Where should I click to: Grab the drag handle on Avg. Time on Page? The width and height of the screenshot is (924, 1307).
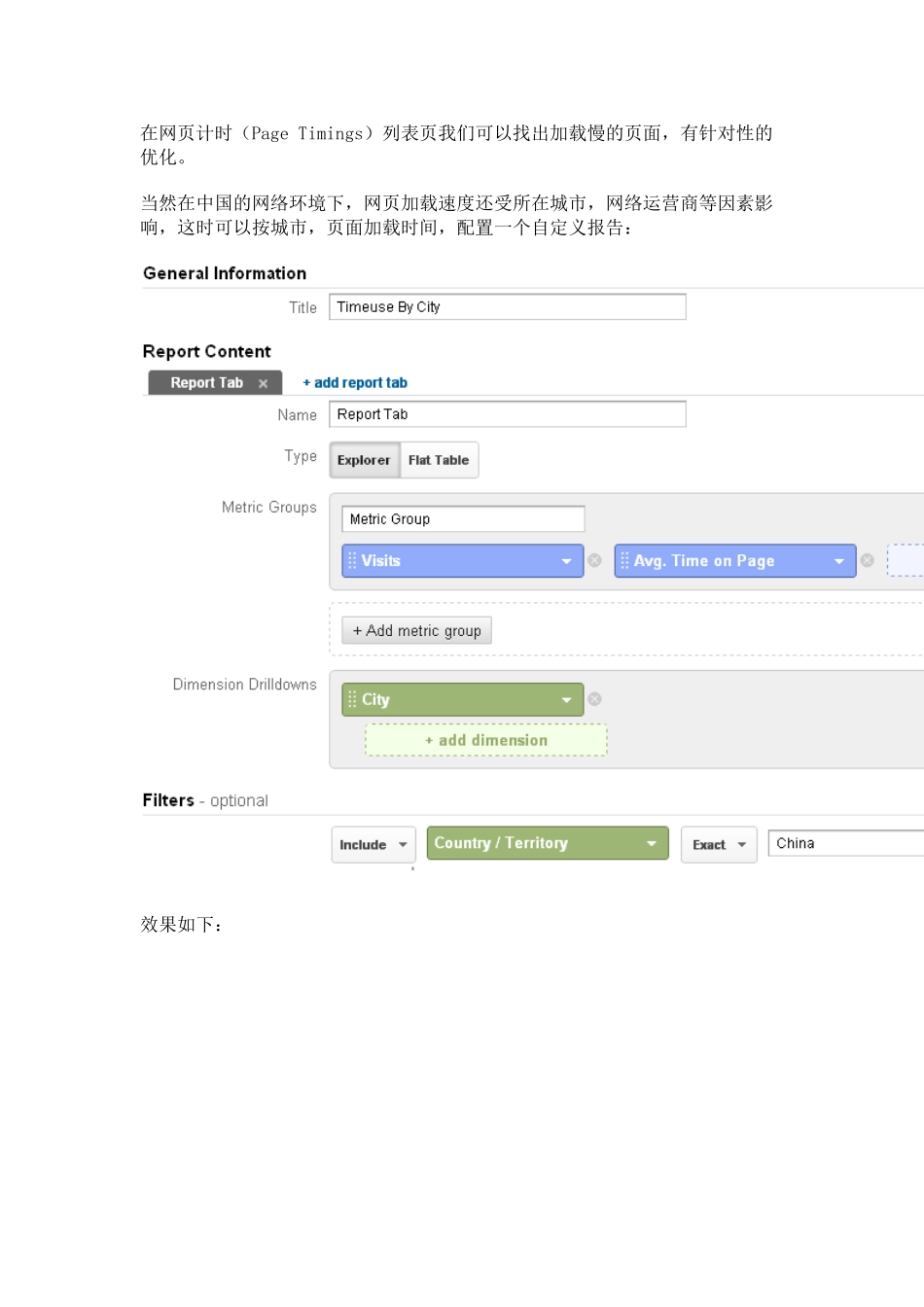pyautogui.click(x=624, y=560)
